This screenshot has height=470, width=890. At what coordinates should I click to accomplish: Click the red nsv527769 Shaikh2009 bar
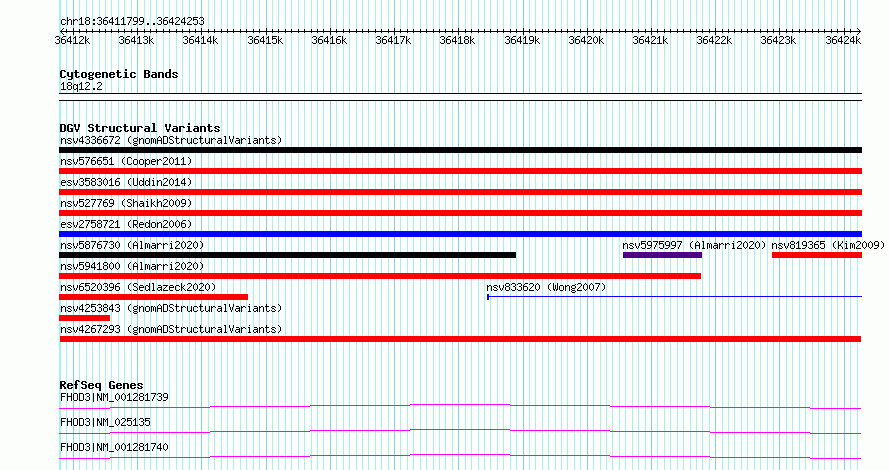coord(460,213)
